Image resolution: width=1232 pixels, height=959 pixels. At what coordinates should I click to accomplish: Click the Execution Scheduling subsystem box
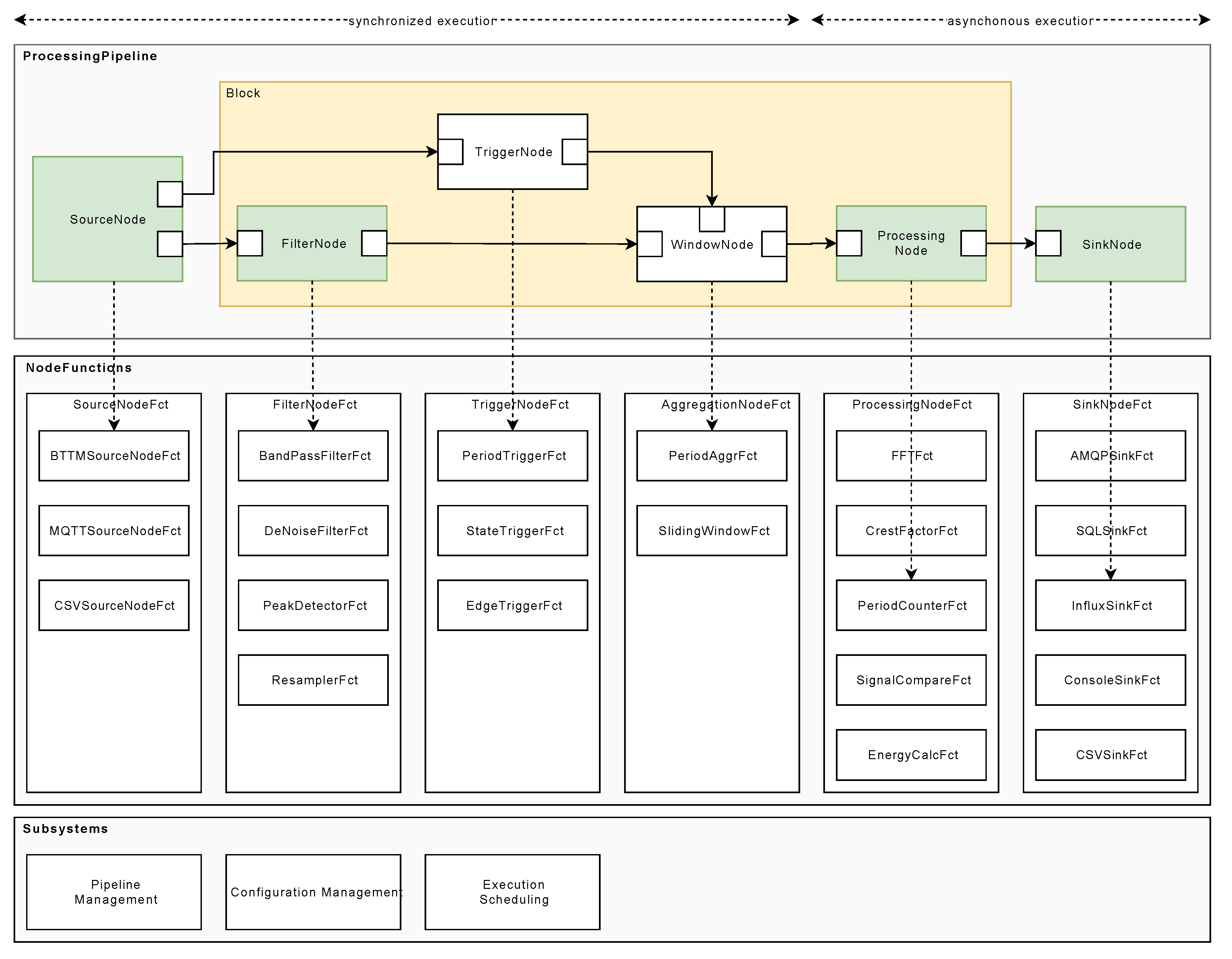512,892
